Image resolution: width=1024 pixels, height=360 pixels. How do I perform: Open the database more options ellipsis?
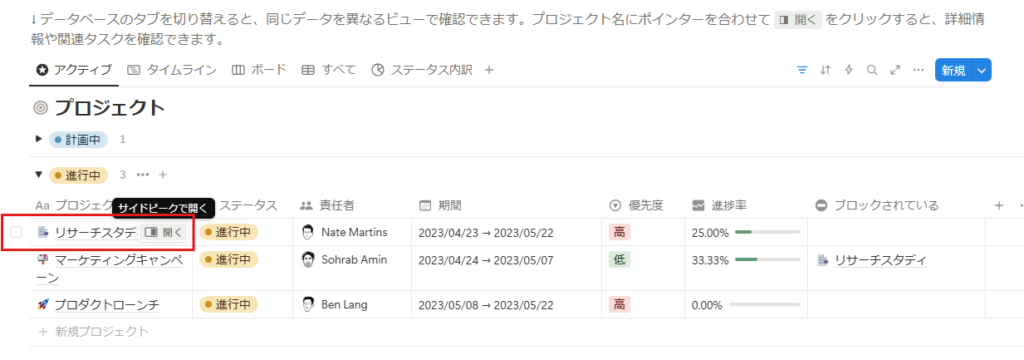(x=918, y=70)
